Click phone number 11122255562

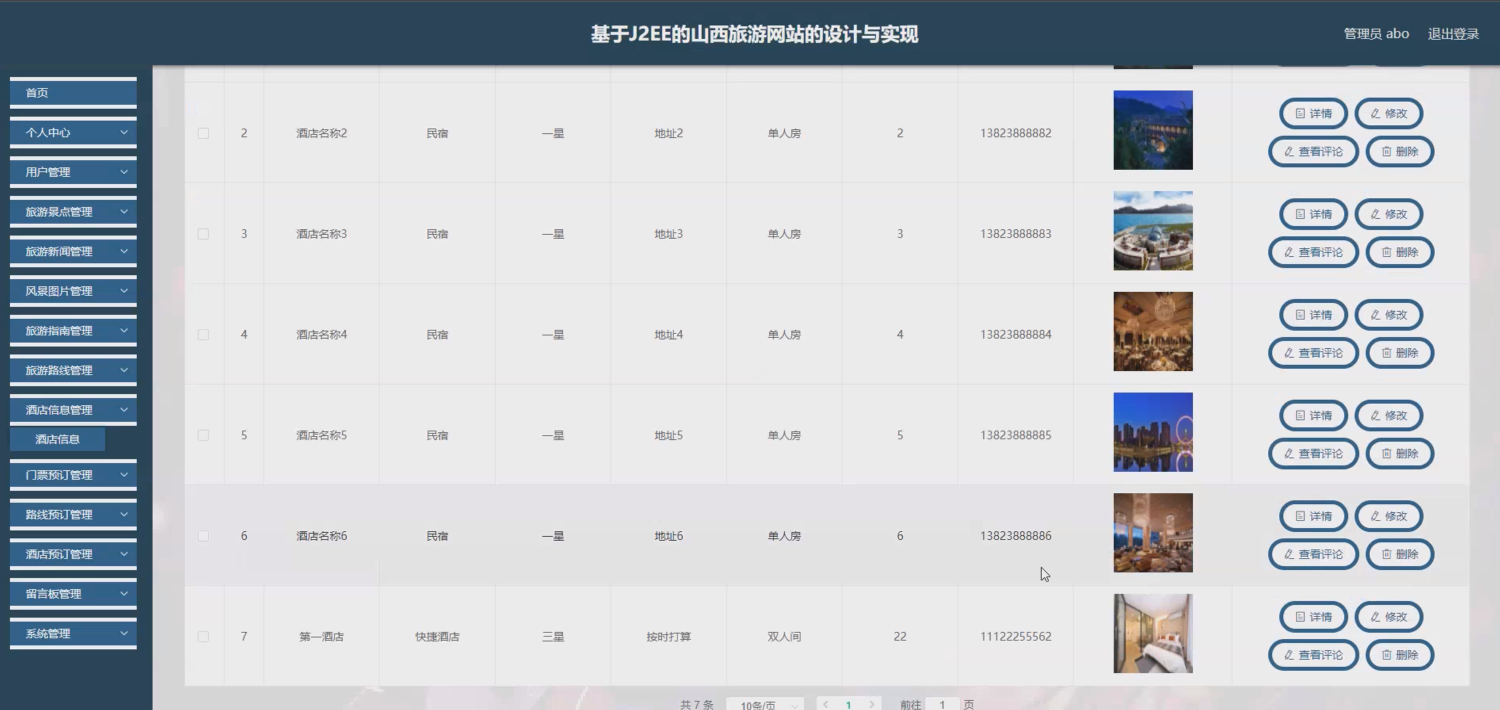point(1016,637)
